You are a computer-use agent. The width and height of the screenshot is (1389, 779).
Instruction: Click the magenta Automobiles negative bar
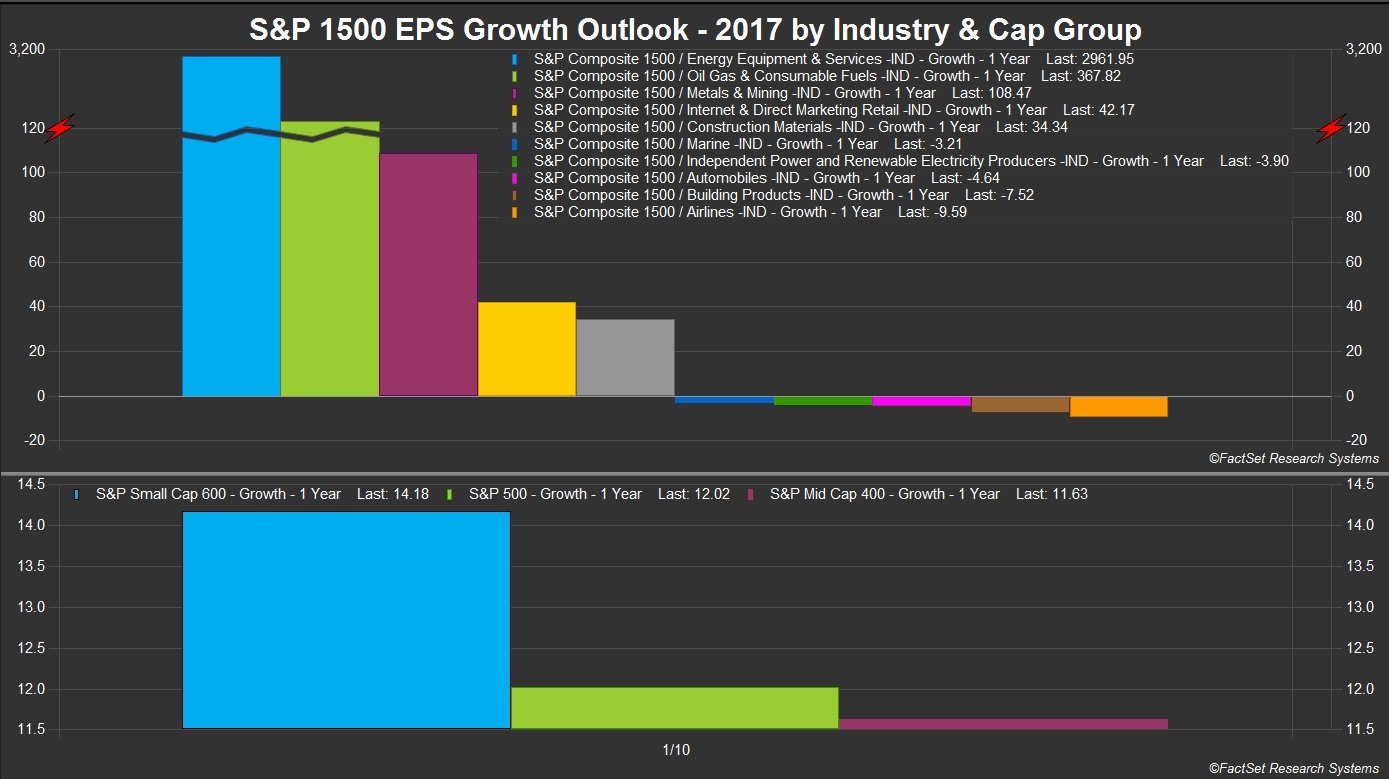[922, 401]
